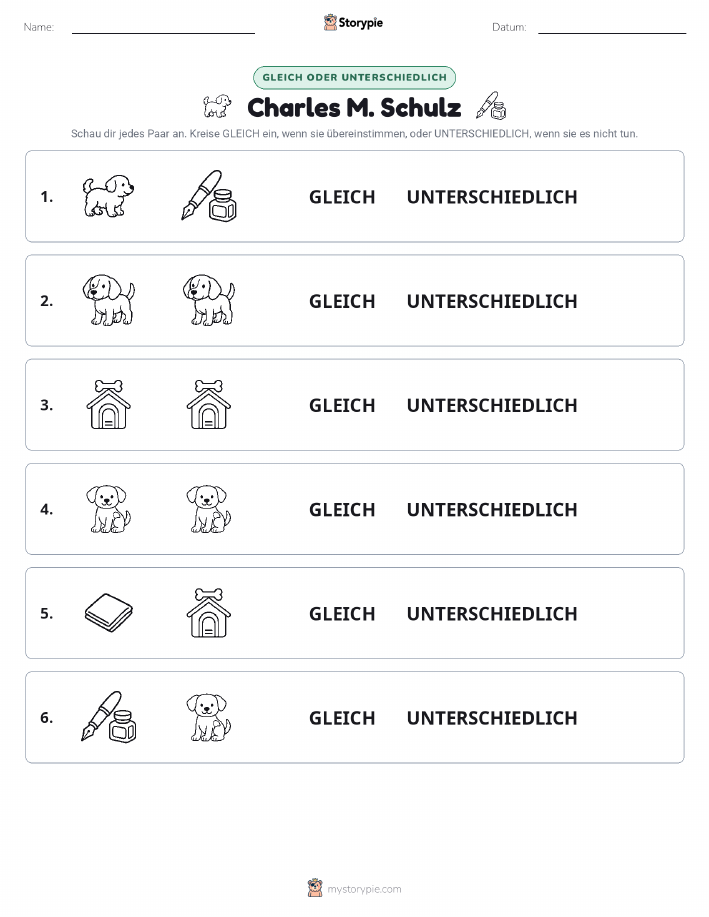Click the Storypie logo at top
This screenshot has width=709, height=917.
pyautogui.click(x=353, y=23)
